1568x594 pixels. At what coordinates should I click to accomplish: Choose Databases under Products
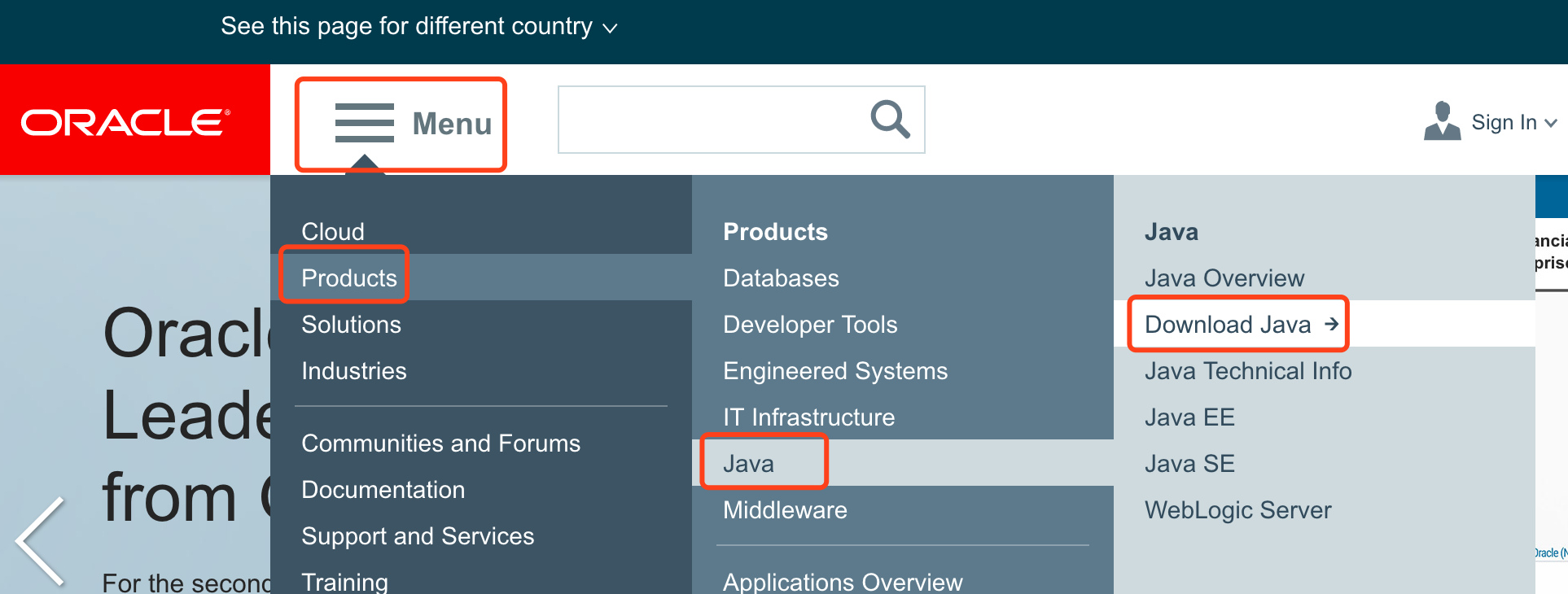click(781, 278)
